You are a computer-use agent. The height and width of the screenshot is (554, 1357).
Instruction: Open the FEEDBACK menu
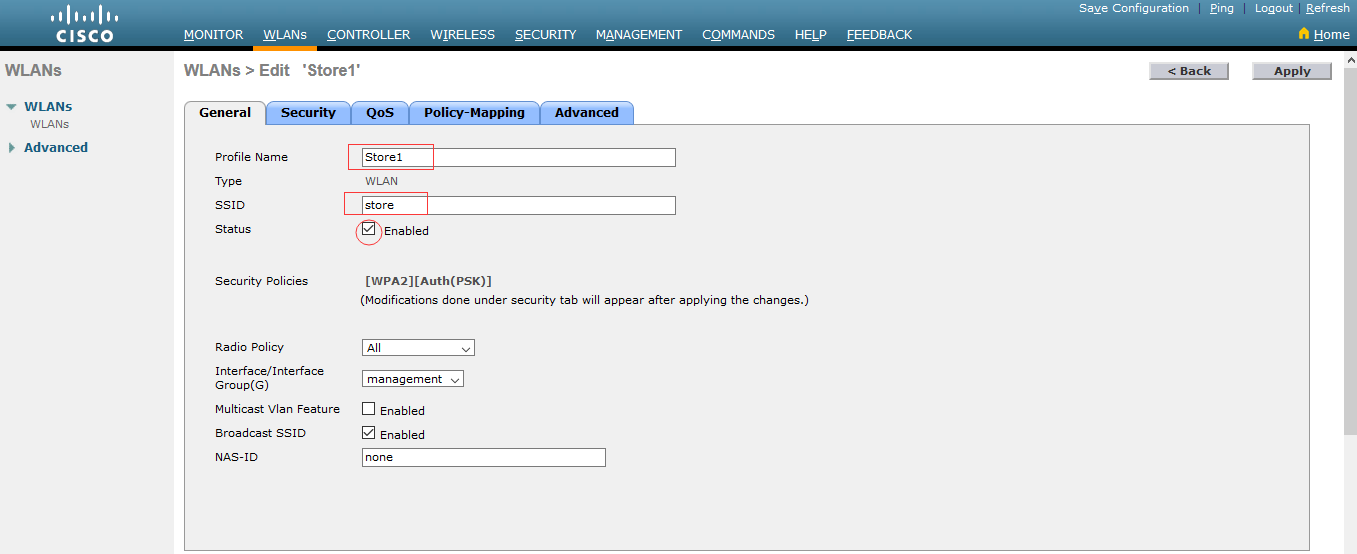[x=879, y=34]
